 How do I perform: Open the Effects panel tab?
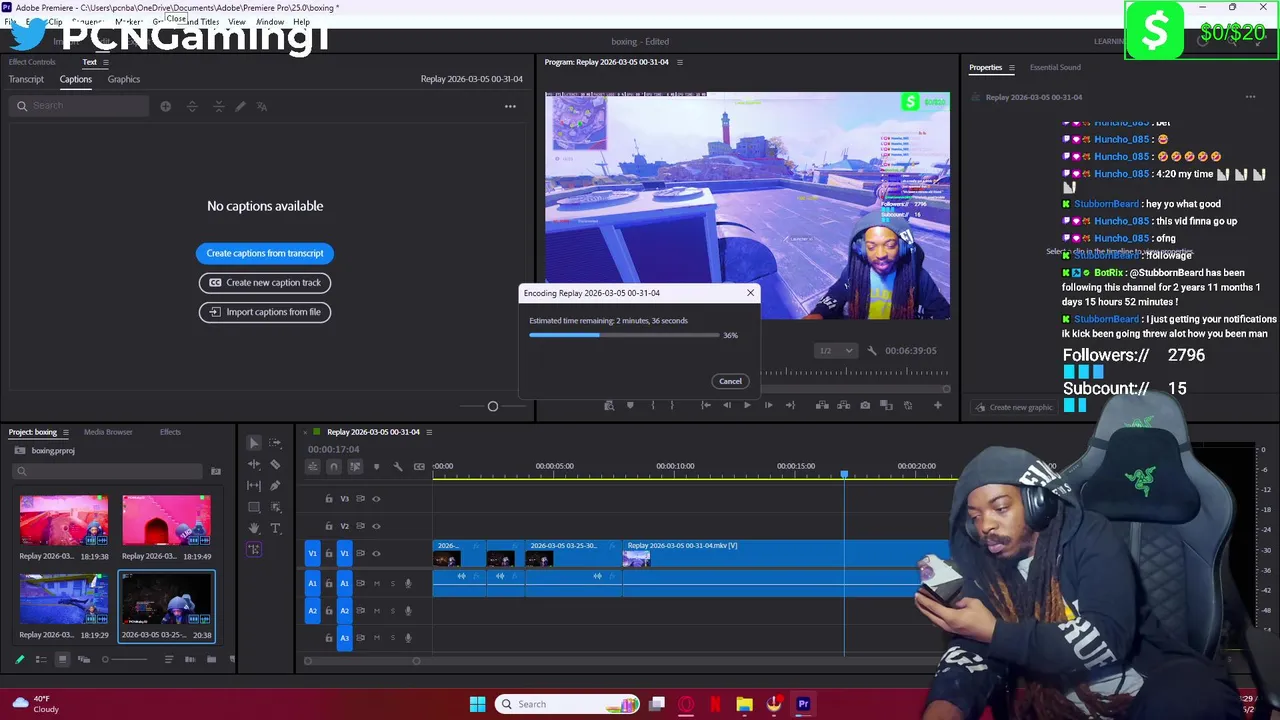pyautogui.click(x=170, y=432)
